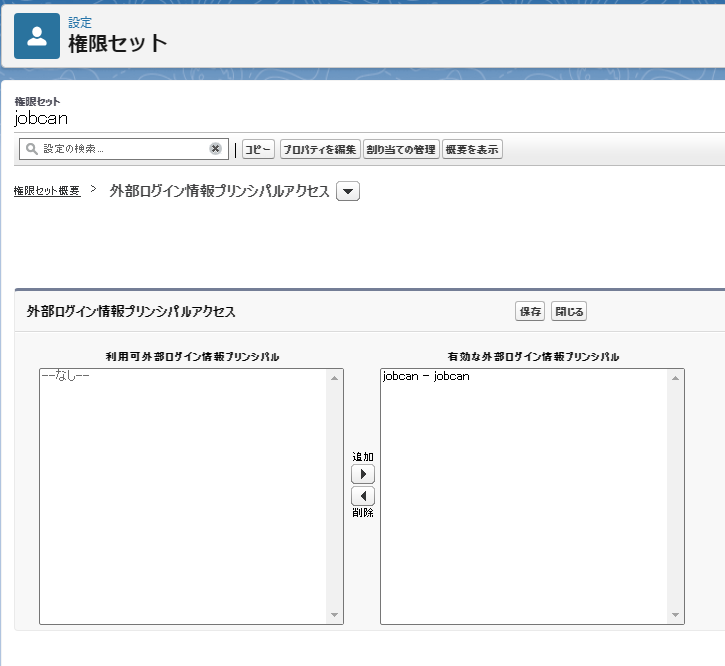Click the 設定 header text
The image size is (725, 666).
coord(80,22)
